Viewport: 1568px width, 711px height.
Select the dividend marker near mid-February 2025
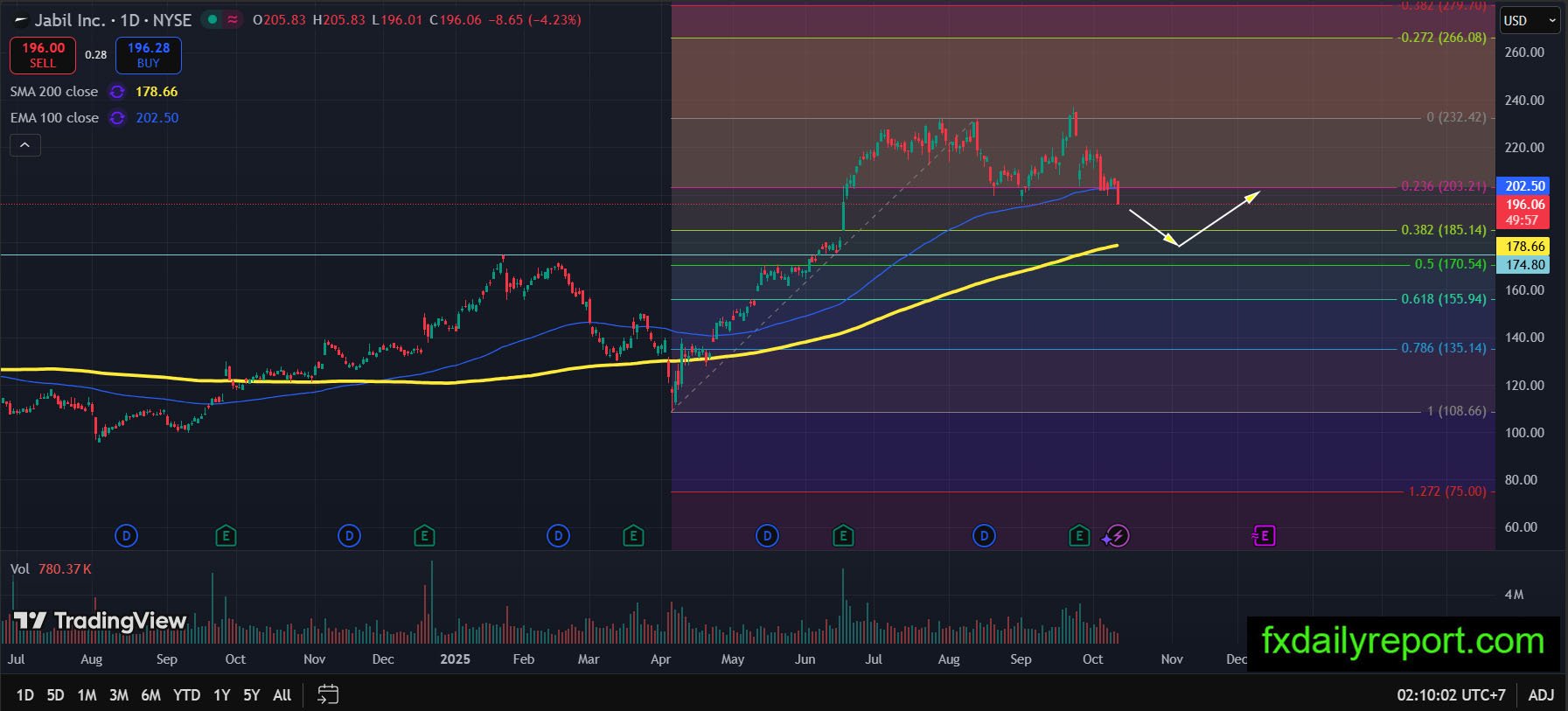coord(558,535)
